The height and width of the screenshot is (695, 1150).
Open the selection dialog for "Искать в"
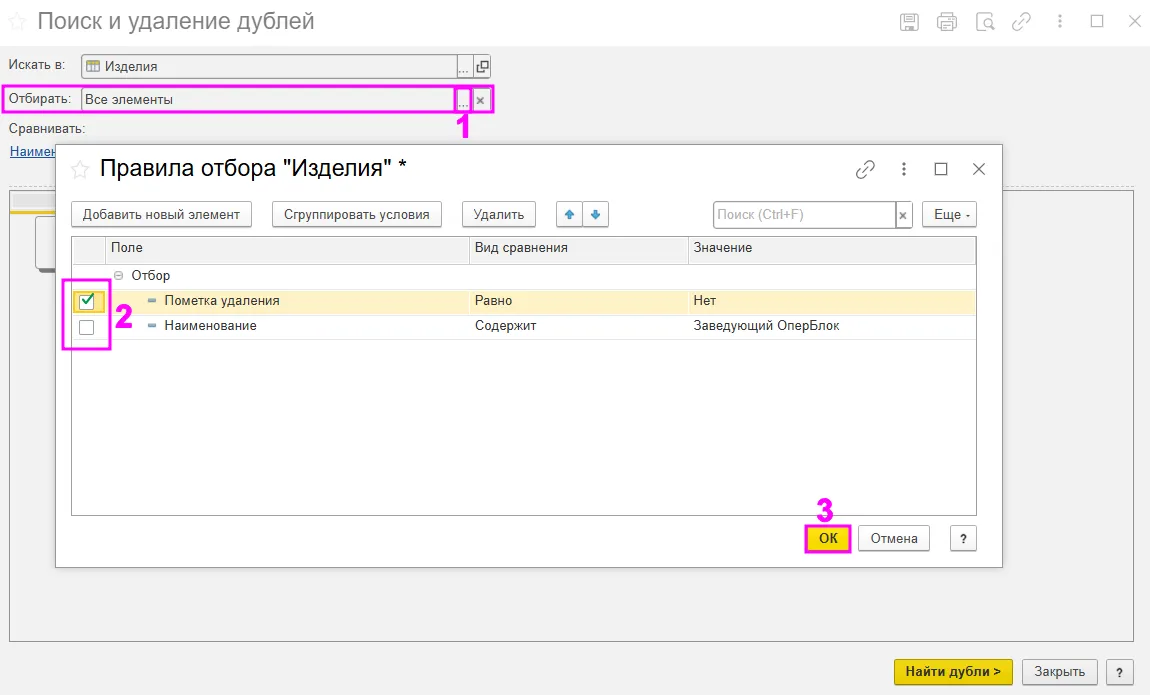point(464,67)
